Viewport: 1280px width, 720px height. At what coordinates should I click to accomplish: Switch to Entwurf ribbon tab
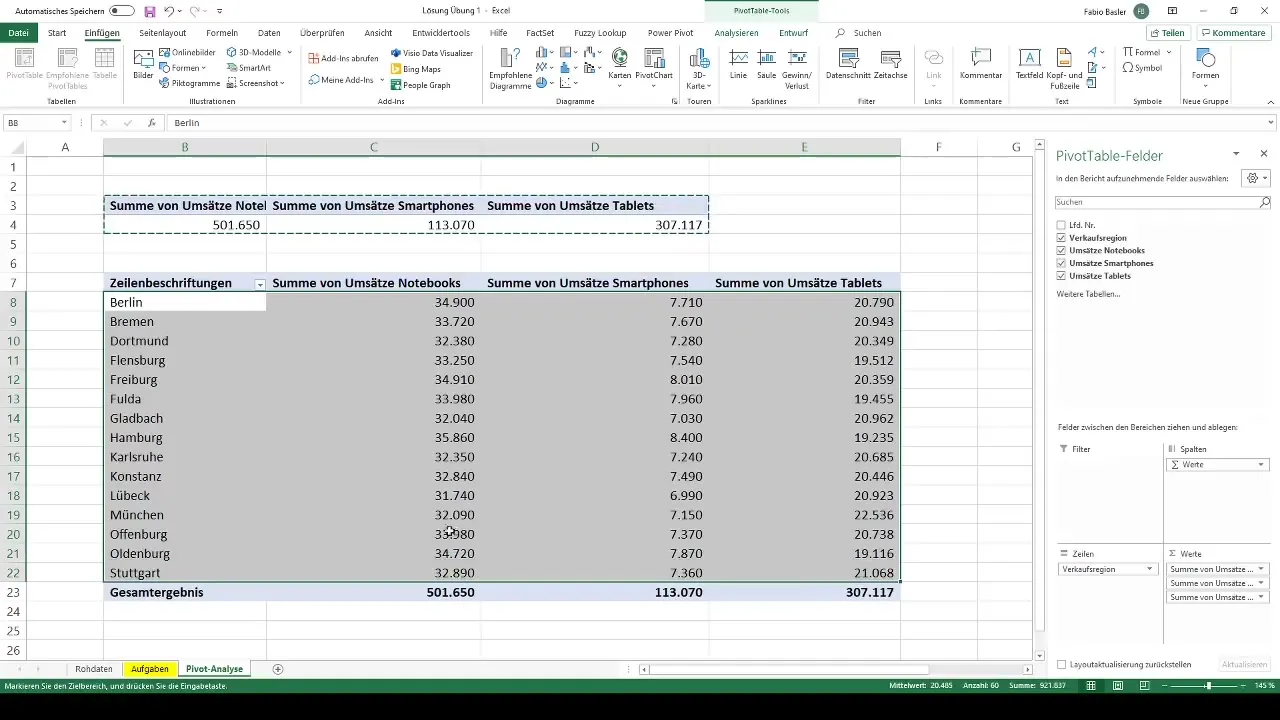793,33
